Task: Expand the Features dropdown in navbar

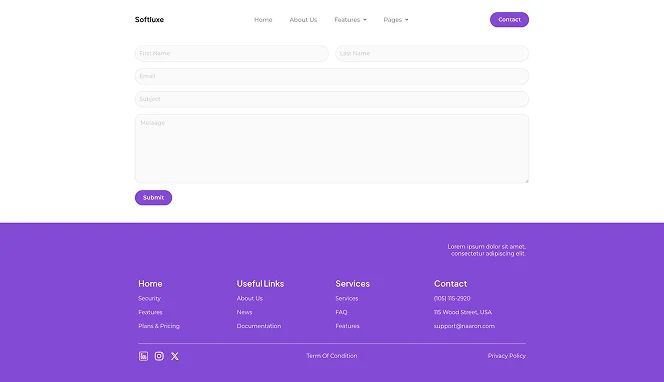Action: (x=350, y=19)
